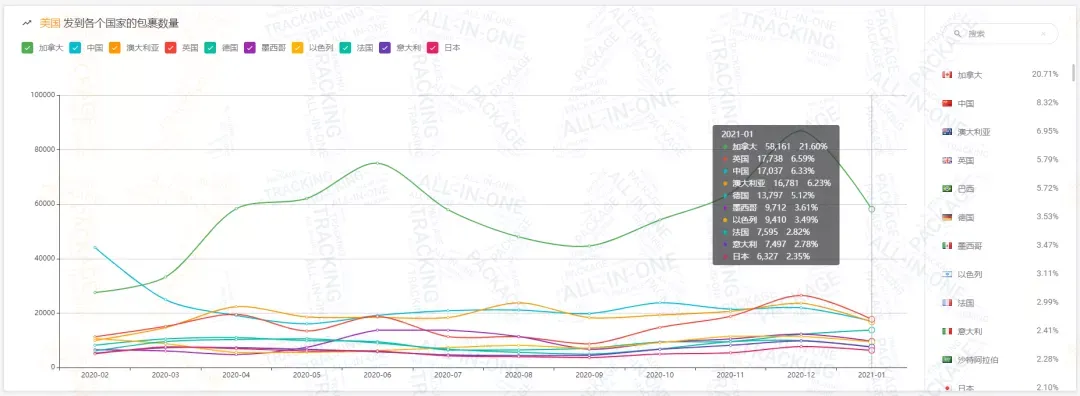Uncheck the 加拿大 legend checkbox
The width and height of the screenshot is (1080, 396).
coord(28,48)
